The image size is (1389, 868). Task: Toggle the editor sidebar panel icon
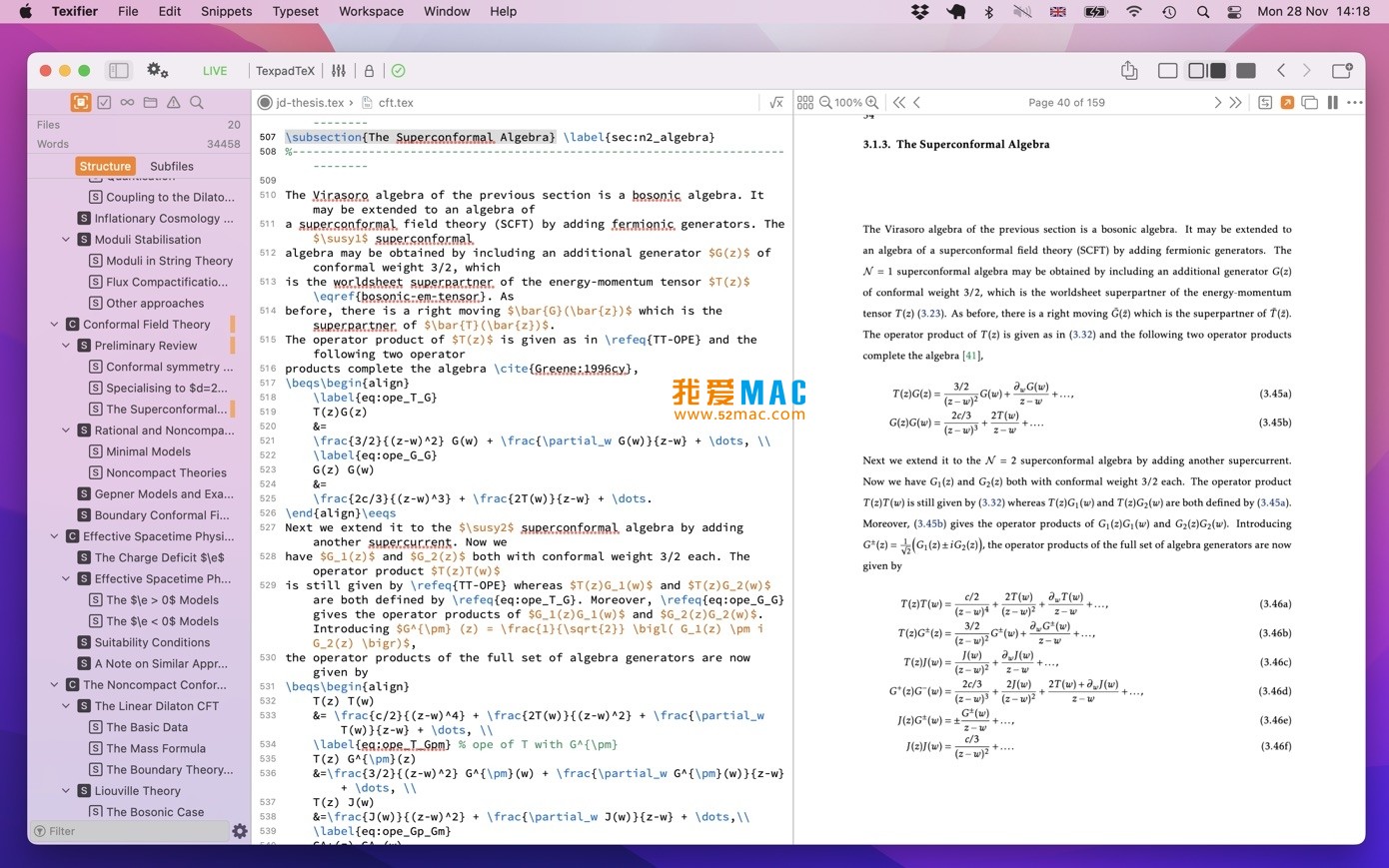click(x=119, y=70)
